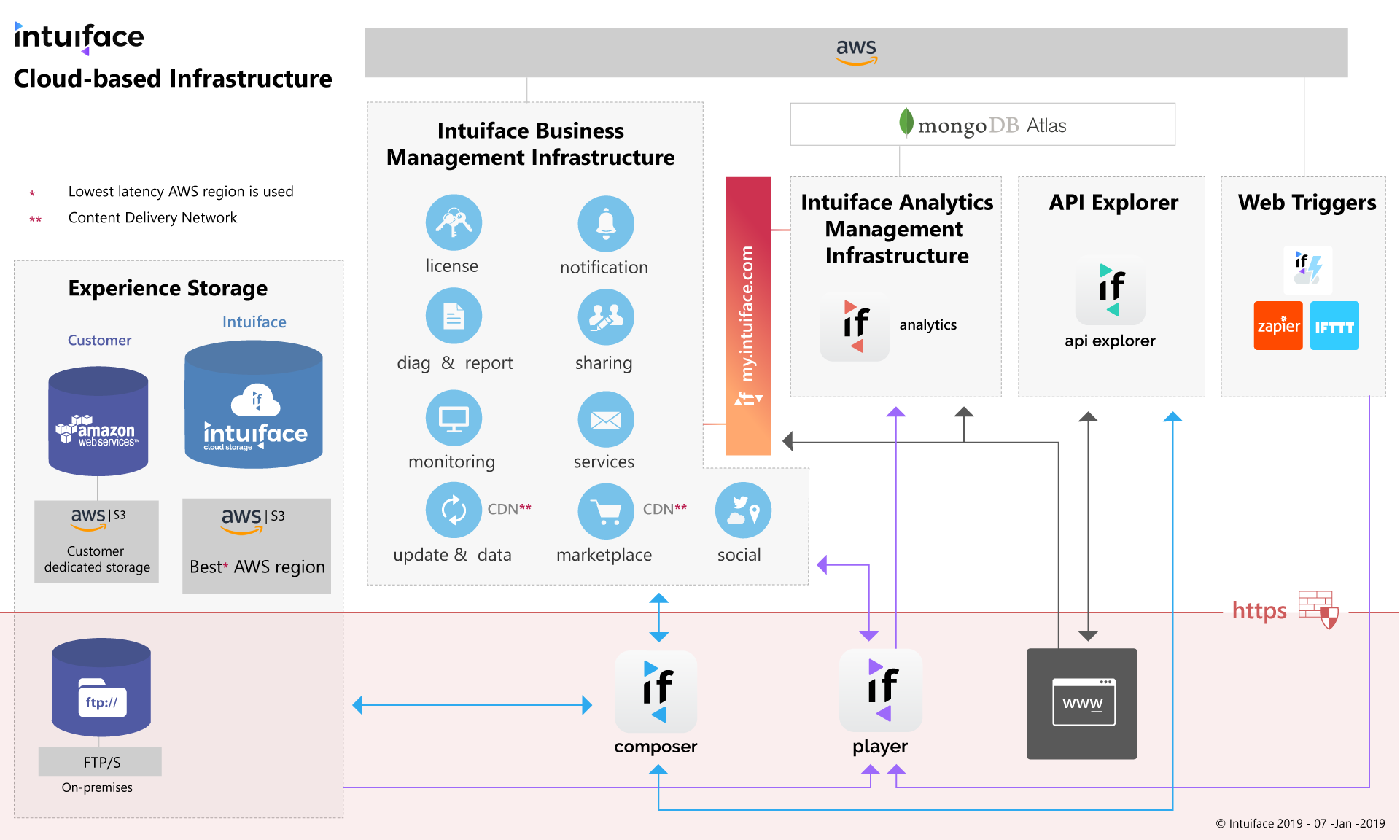Click the composer app icon

coord(656,691)
